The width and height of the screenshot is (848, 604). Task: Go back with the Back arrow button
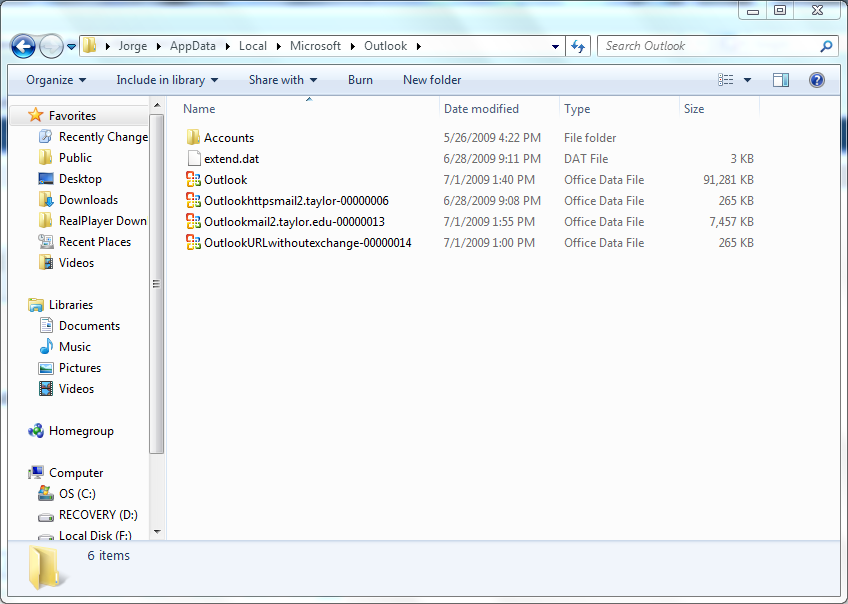pyautogui.click(x=23, y=47)
